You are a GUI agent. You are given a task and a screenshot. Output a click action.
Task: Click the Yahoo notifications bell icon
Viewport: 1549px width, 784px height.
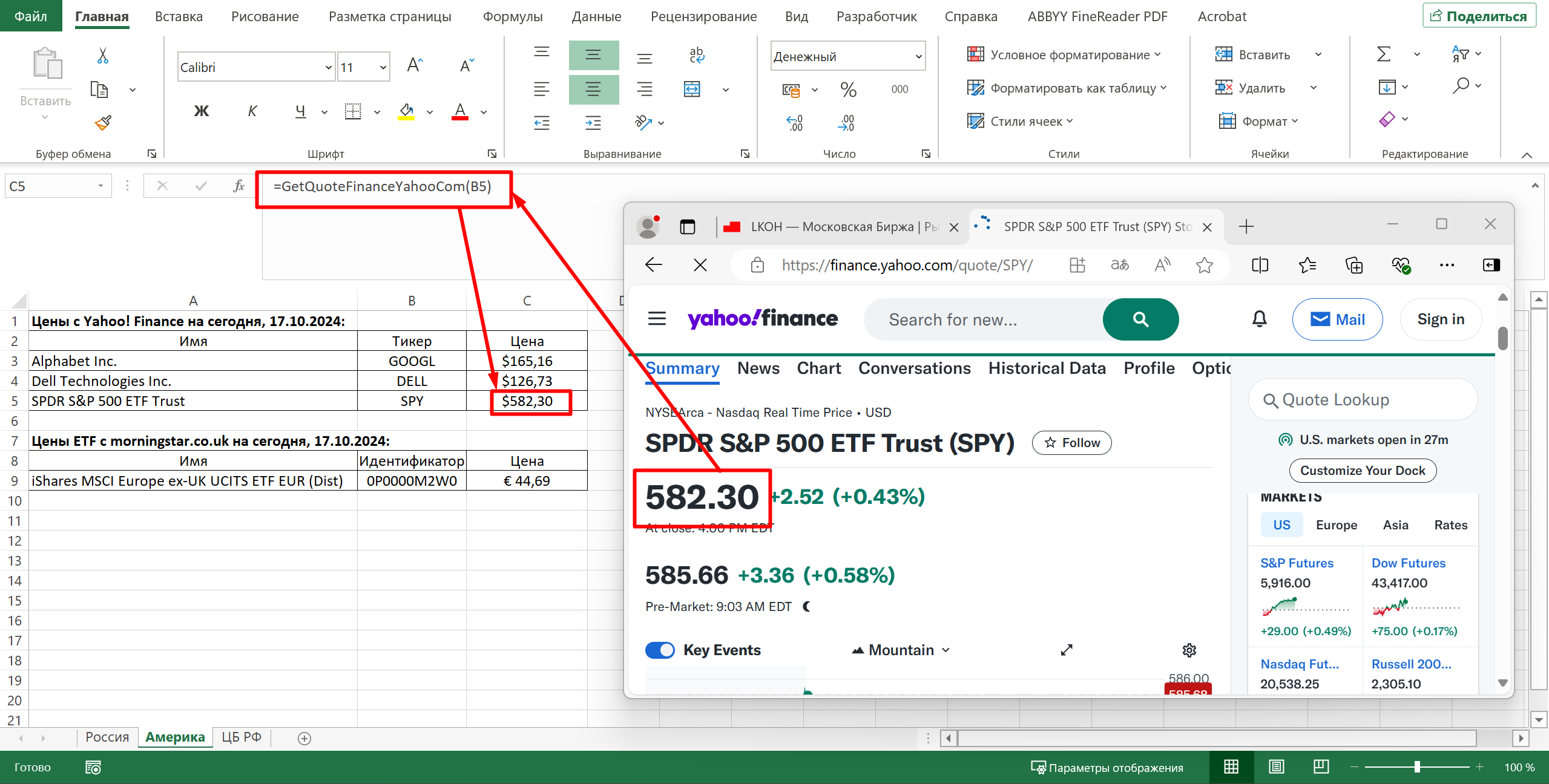tap(1260, 319)
